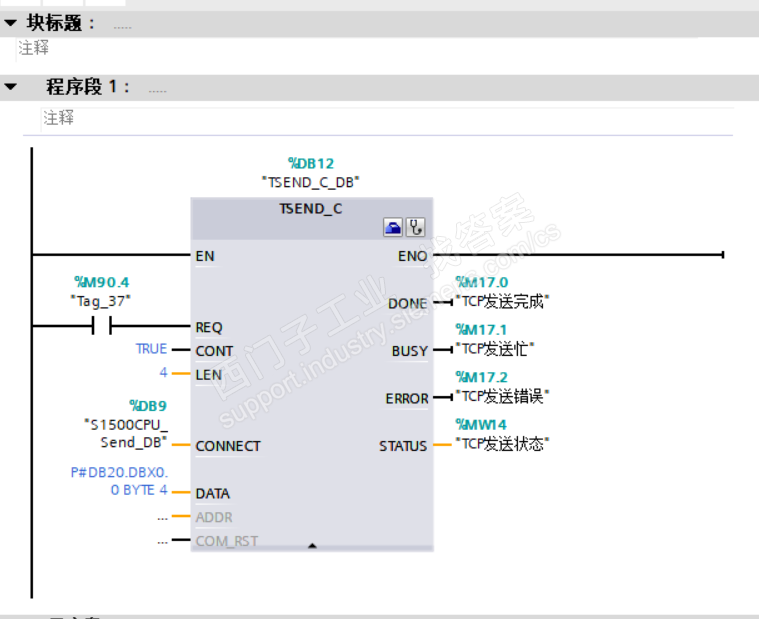This screenshot has width=759, height=619.
Task: Click the BUSY output pin
Action: click(x=410, y=351)
